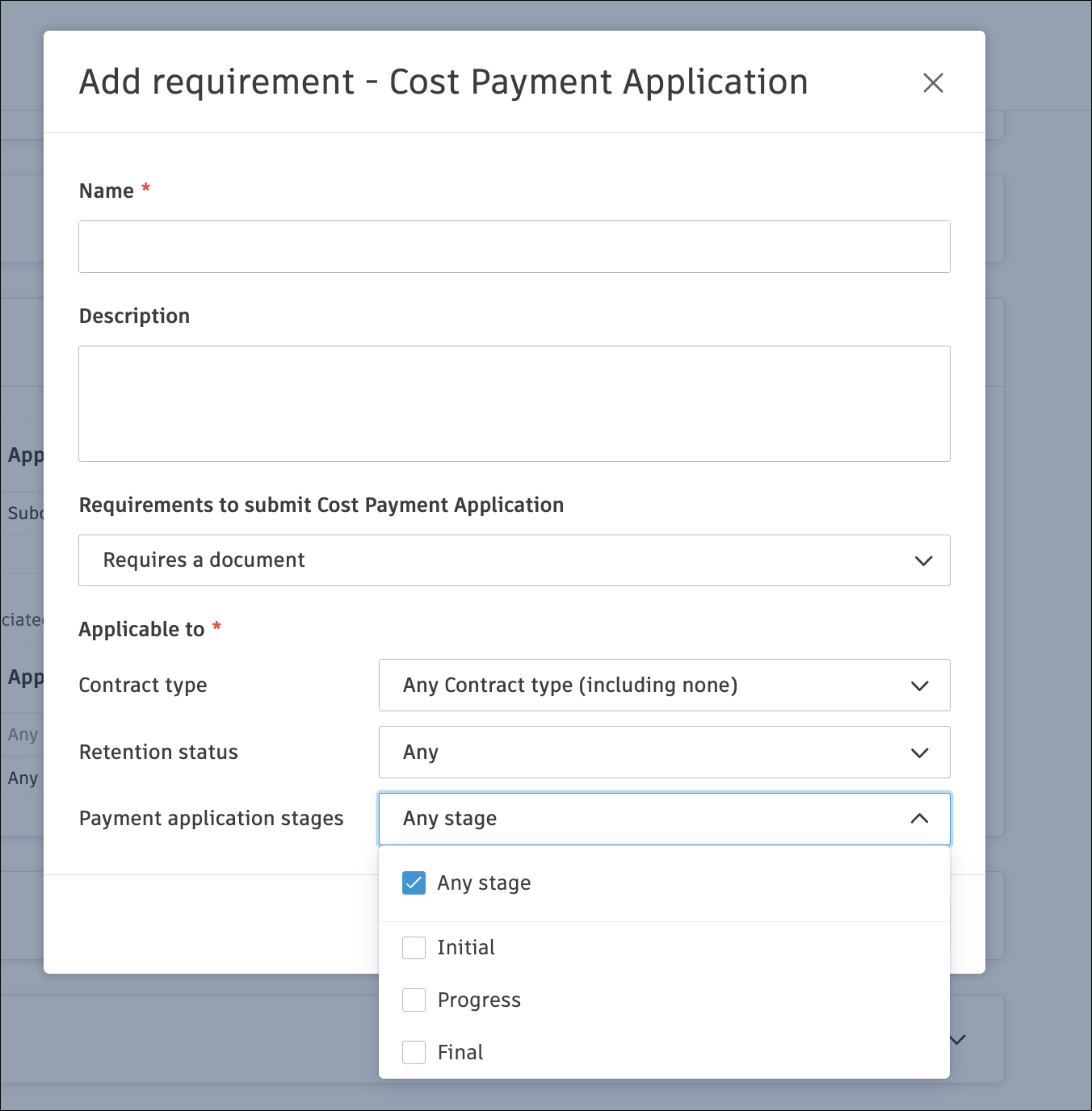Select the Final stage checkbox

pyautogui.click(x=414, y=1052)
